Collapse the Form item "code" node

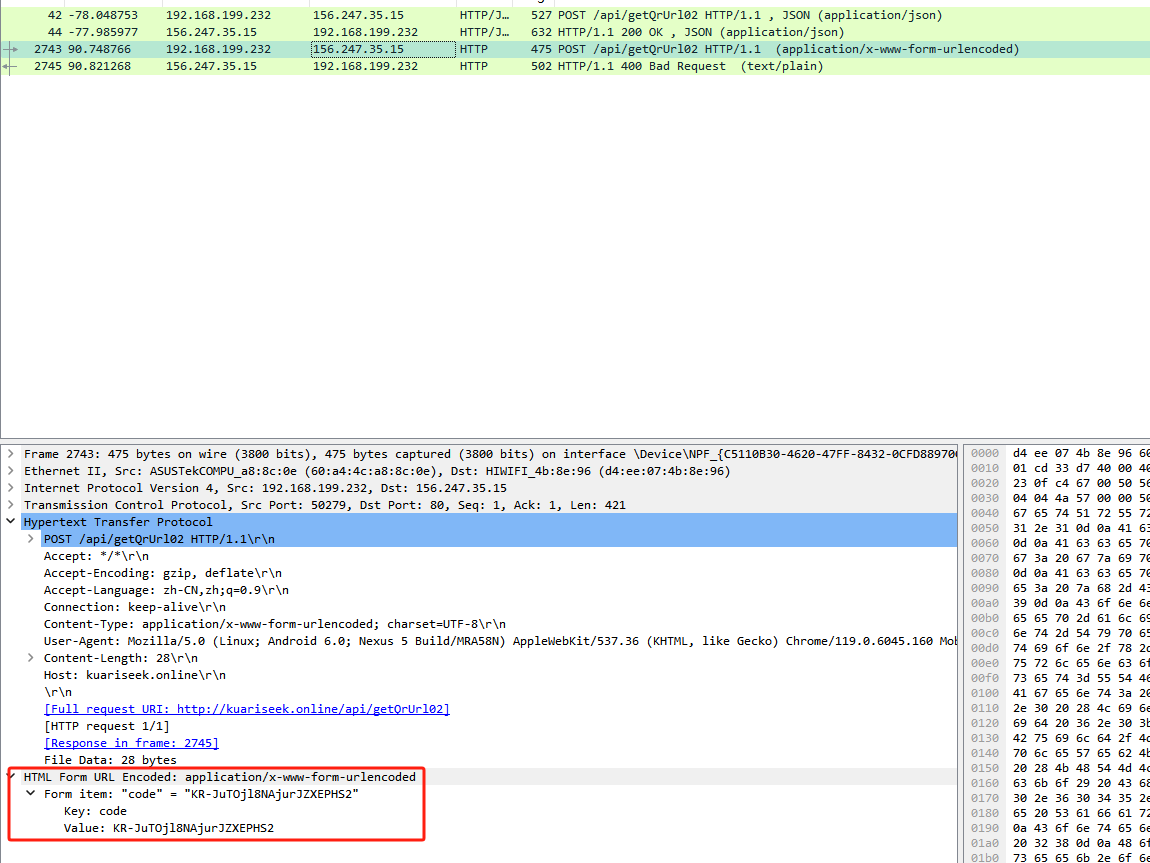[x=31, y=794]
